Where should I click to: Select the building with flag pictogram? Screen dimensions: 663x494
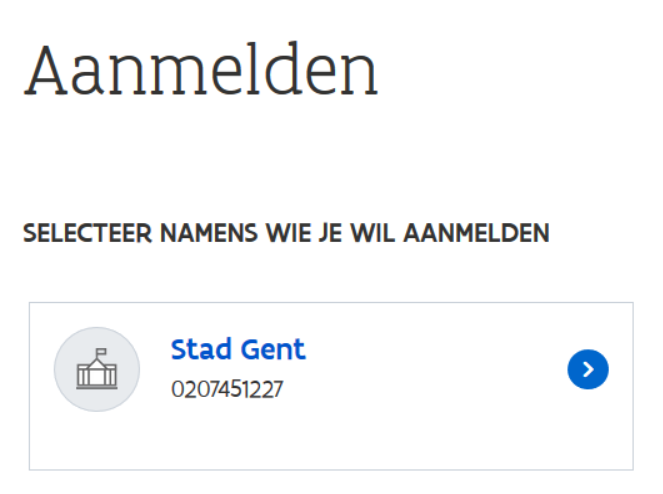[97, 369]
